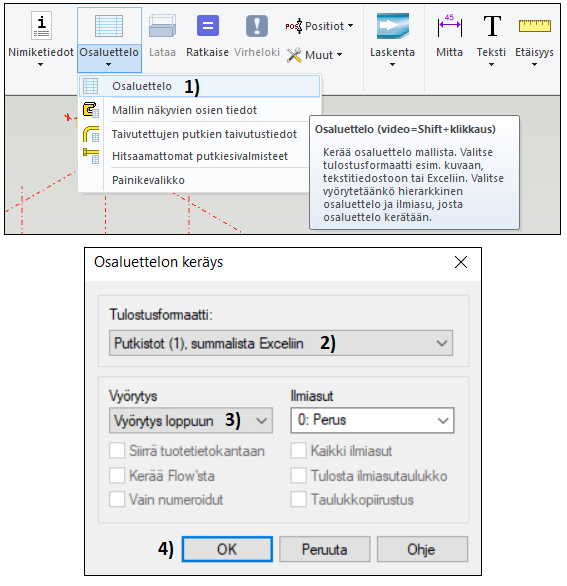Click the Virheloki label in ribbon
Viewport: 567px width, 586px height.
click(x=257, y=52)
